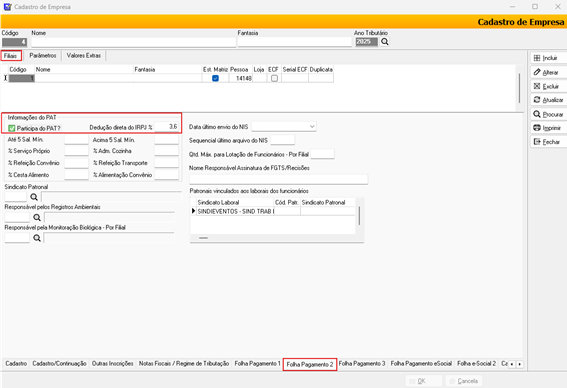Open the Cadastro/Continuação tab

59,363
